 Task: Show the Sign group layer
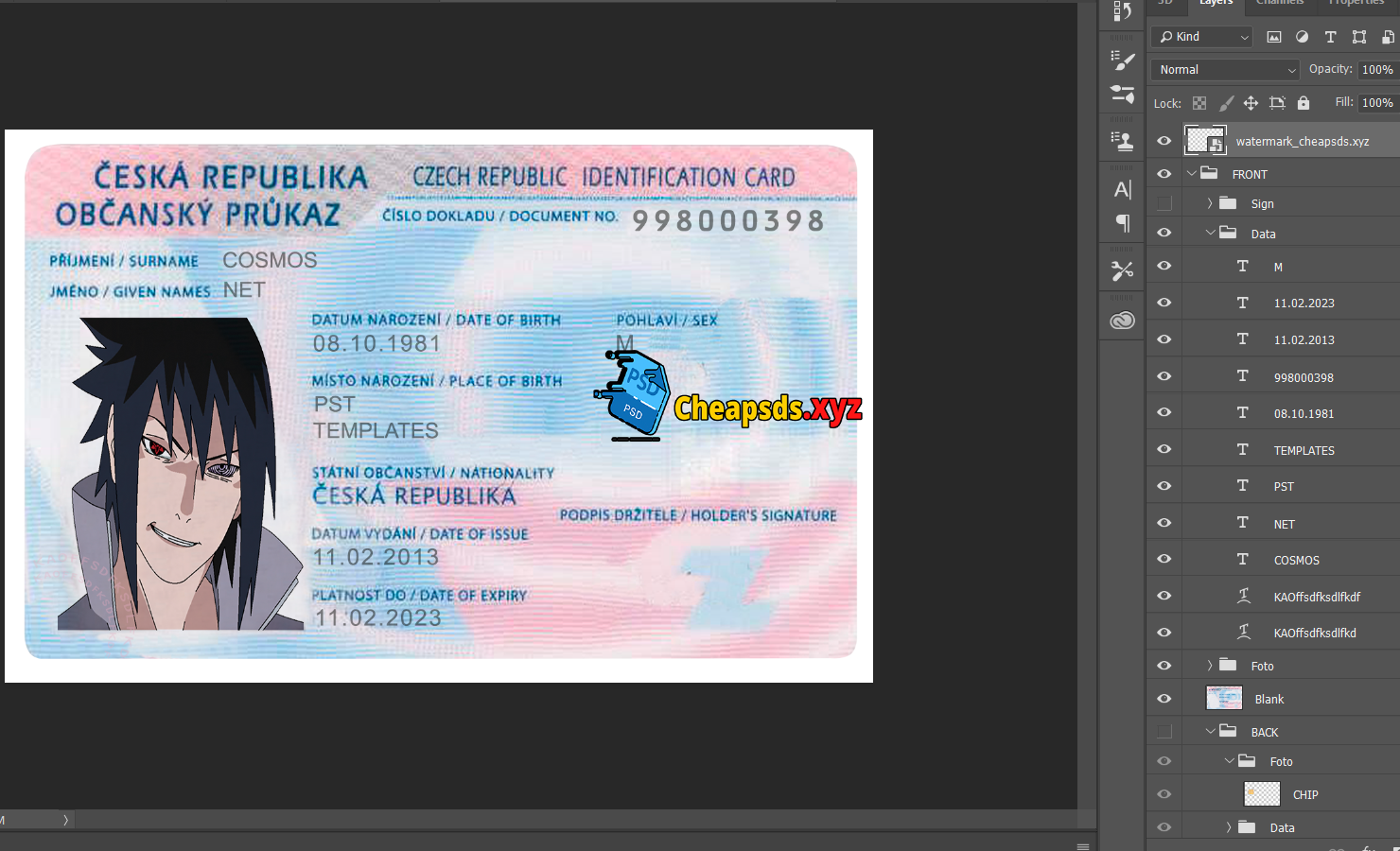point(1164,203)
